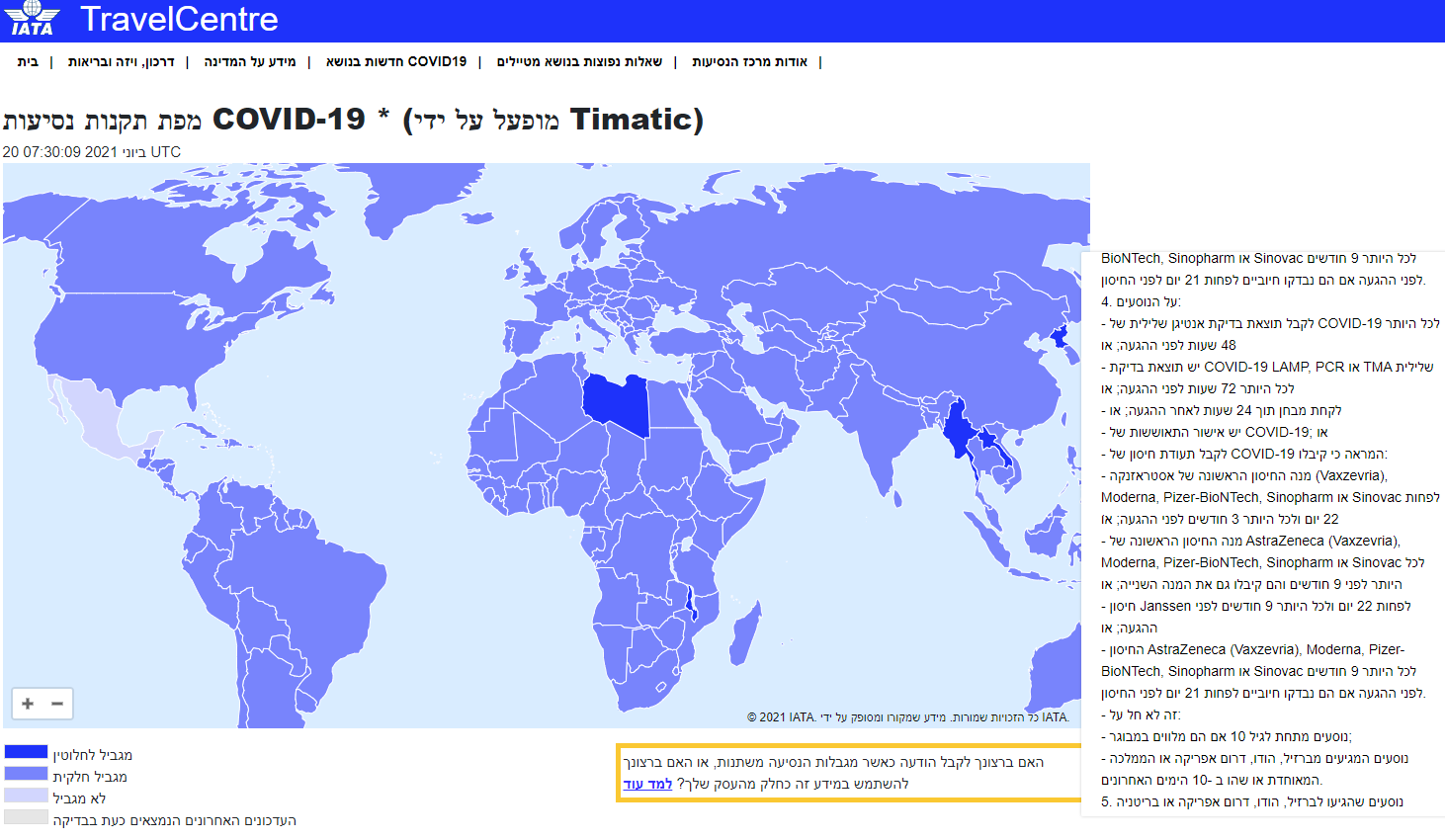
Task: Select שאלות נפוצות בנושא מטיילים menu item
Action: (579, 61)
